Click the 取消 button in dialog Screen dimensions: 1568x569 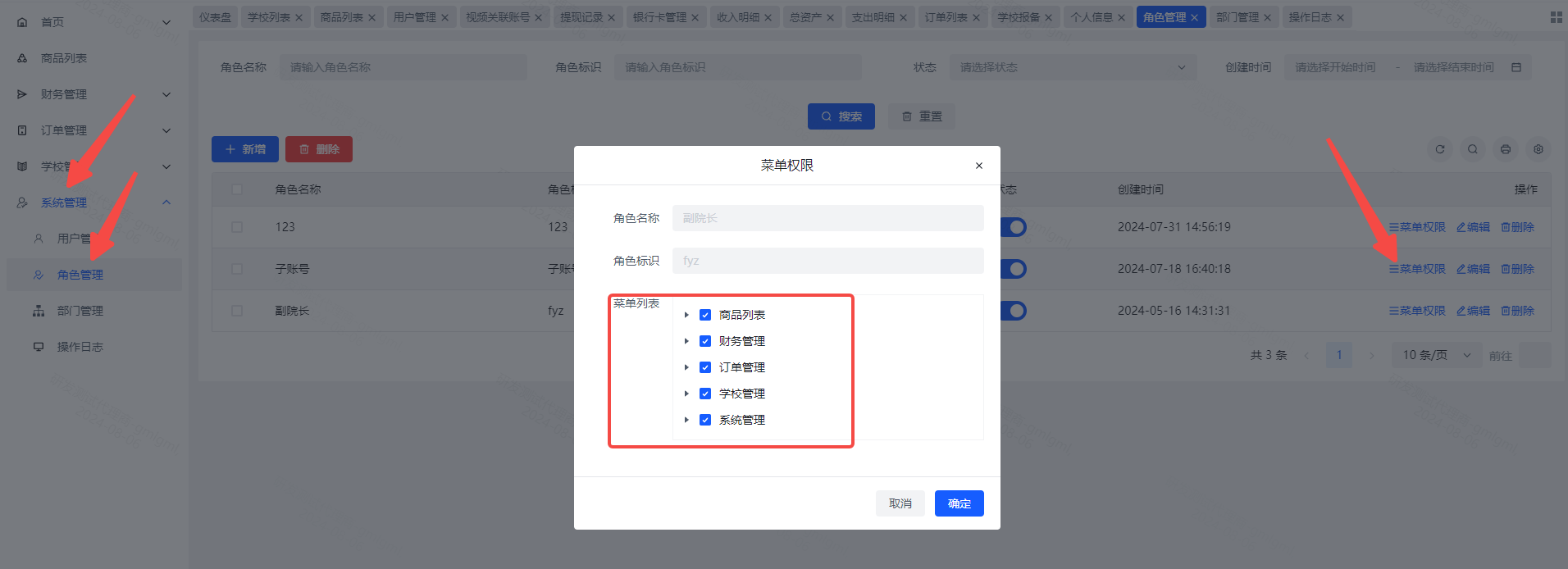click(x=900, y=503)
